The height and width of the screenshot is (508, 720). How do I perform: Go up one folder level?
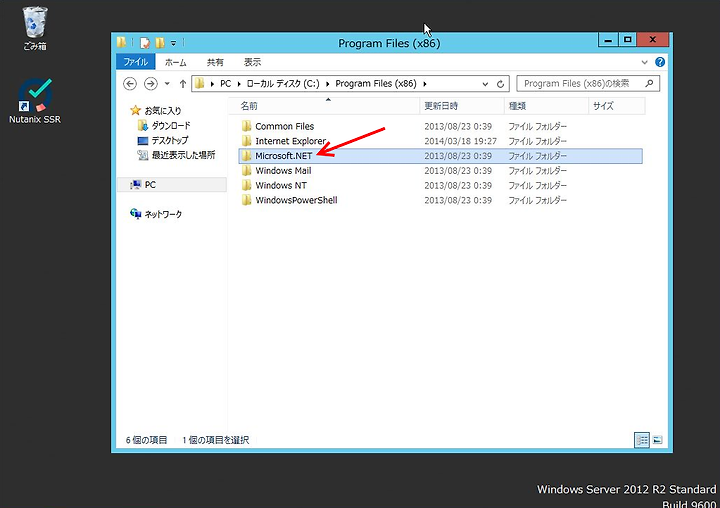[x=183, y=84]
